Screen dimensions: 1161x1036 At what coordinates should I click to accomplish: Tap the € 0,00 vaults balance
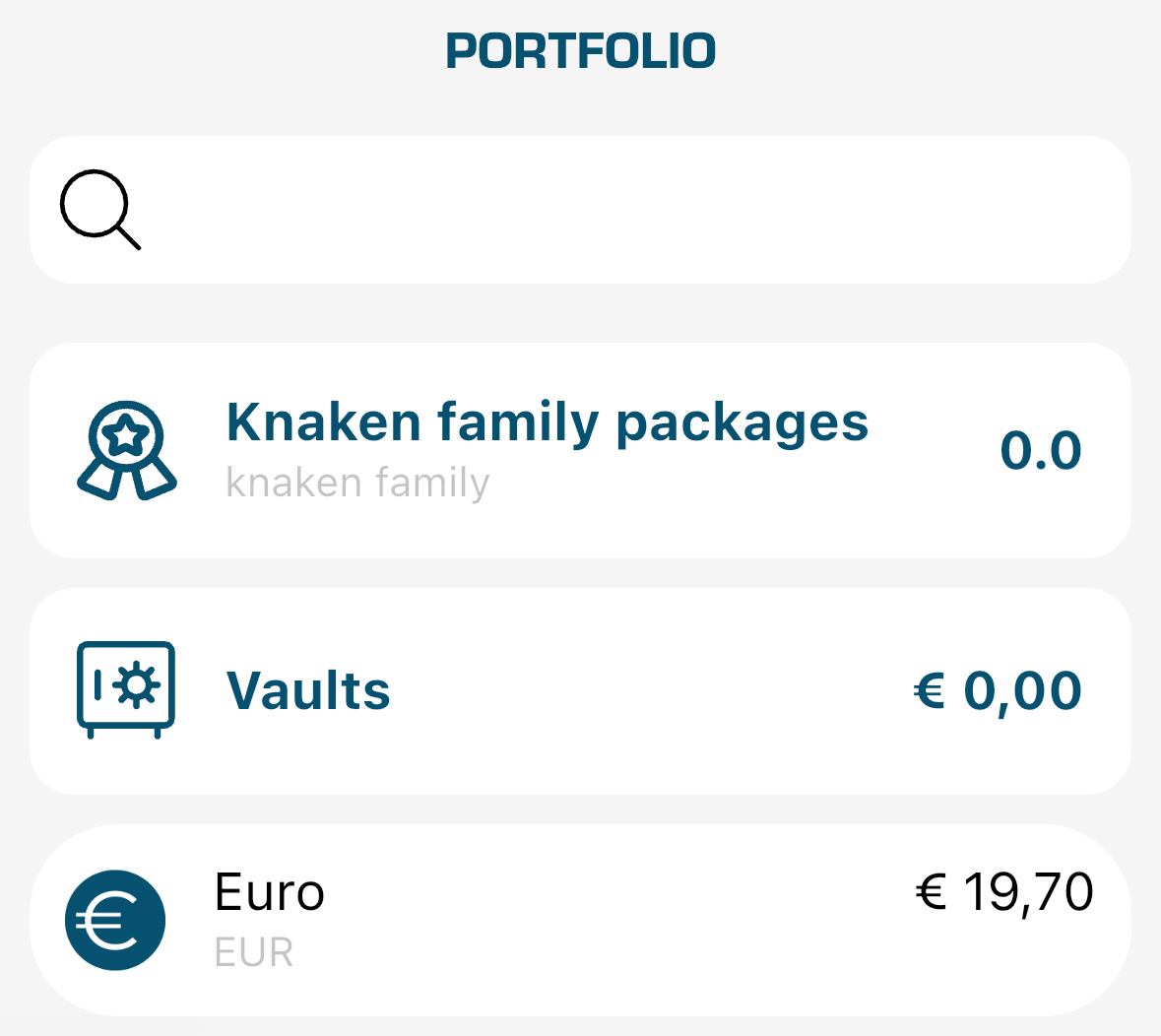tap(998, 690)
